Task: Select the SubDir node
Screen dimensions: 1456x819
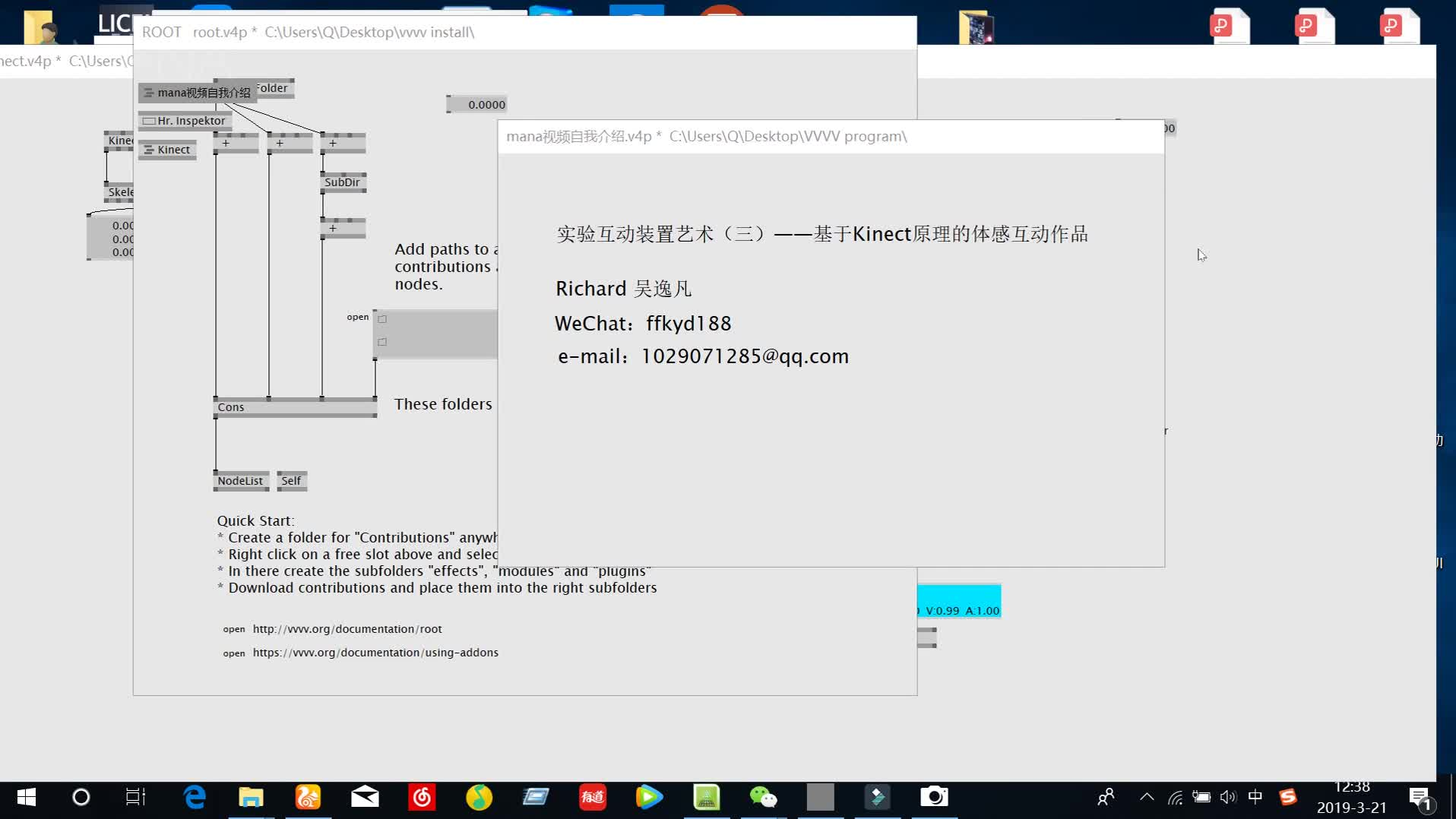Action: 343,182
